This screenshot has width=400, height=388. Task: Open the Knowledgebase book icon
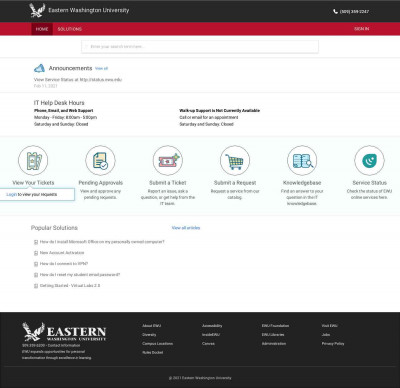click(x=302, y=161)
